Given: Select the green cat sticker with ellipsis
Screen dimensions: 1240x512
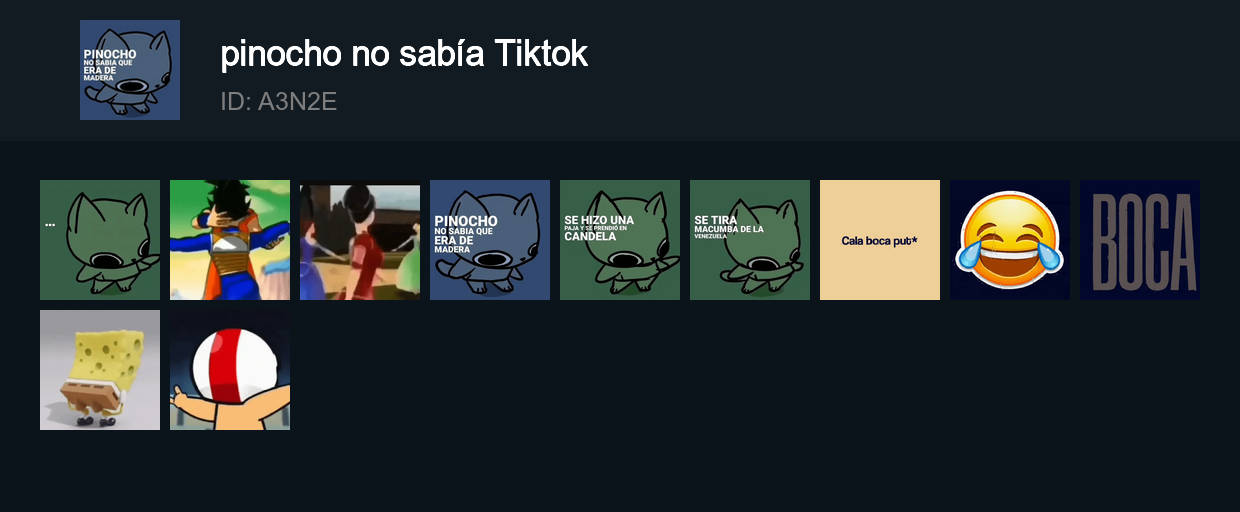Looking at the screenshot, I should click(x=100, y=240).
